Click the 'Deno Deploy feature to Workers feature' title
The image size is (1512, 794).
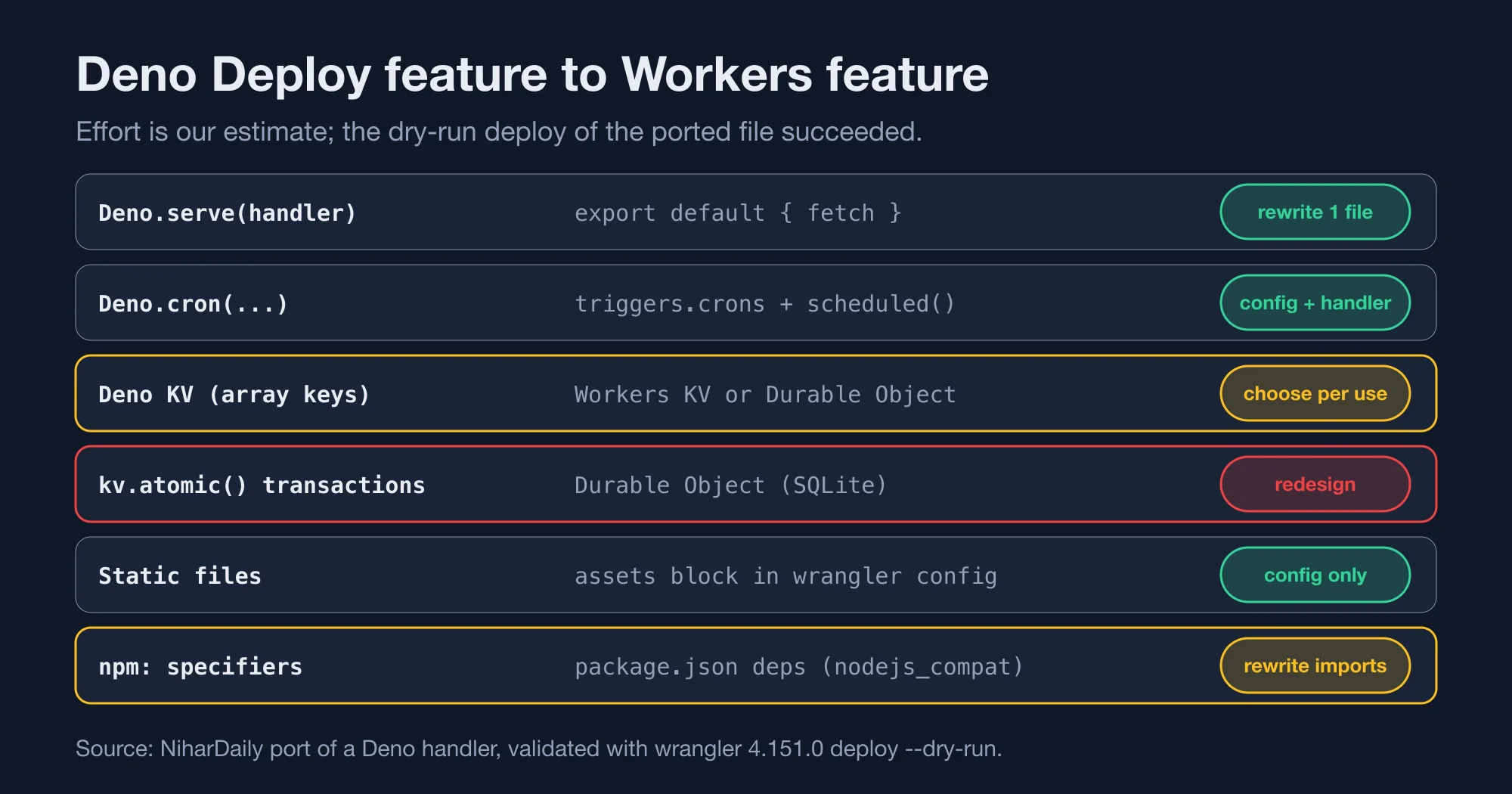[x=532, y=75]
